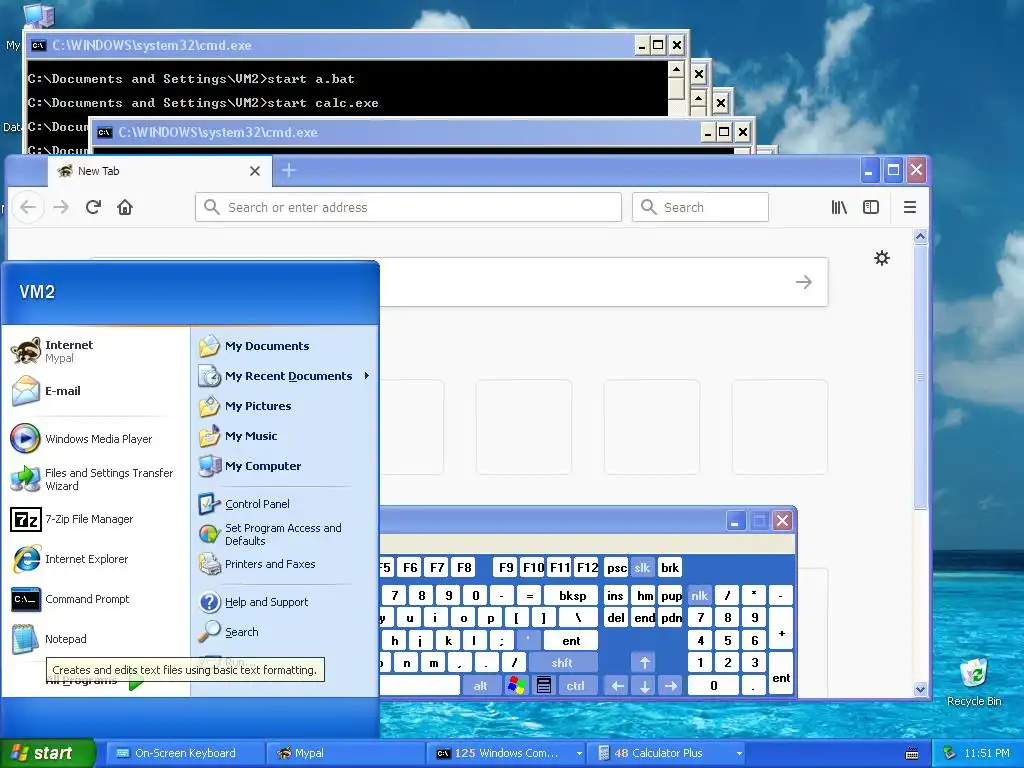This screenshot has height=768, width=1024.
Task: Open Search from Start menu
Action: tap(284, 632)
